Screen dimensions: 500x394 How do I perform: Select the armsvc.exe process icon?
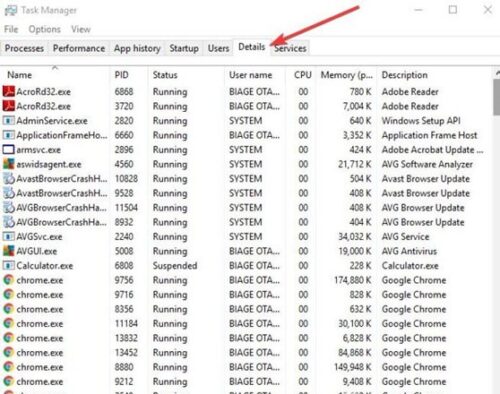tap(9, 150)
